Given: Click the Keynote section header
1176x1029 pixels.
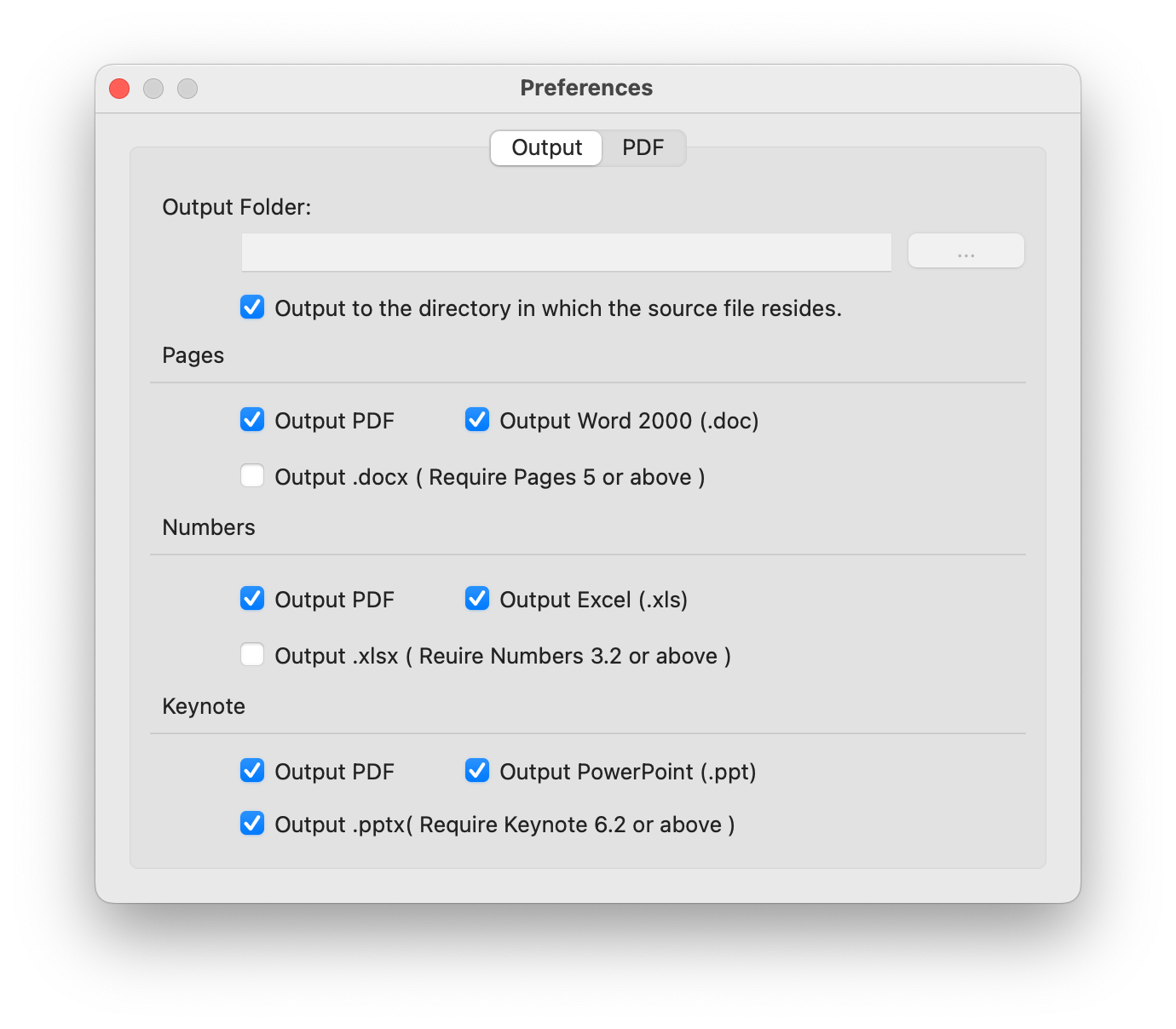Looking at the screenshot, I should [204, 706].
